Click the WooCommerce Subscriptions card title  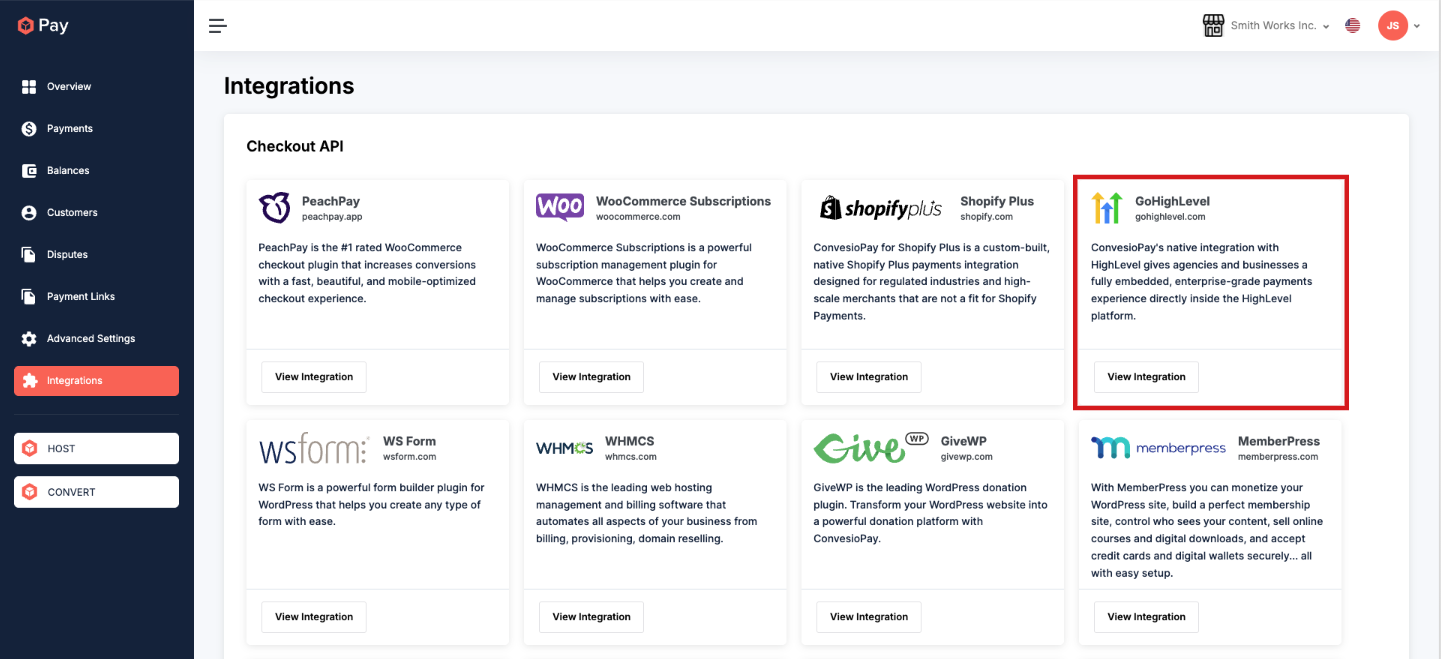coord(684,201)
